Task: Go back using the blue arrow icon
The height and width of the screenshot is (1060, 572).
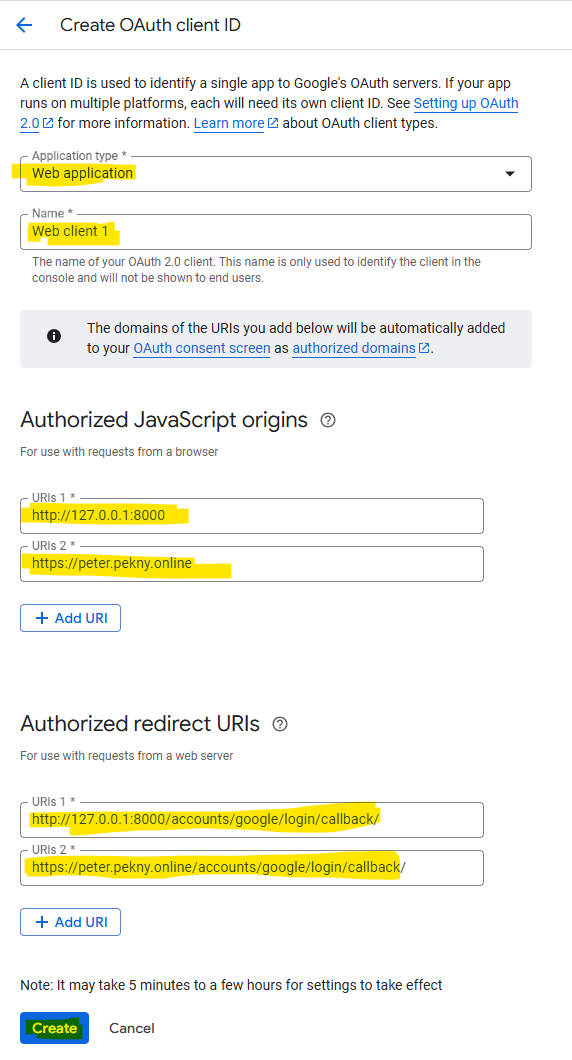Action: 24,25
